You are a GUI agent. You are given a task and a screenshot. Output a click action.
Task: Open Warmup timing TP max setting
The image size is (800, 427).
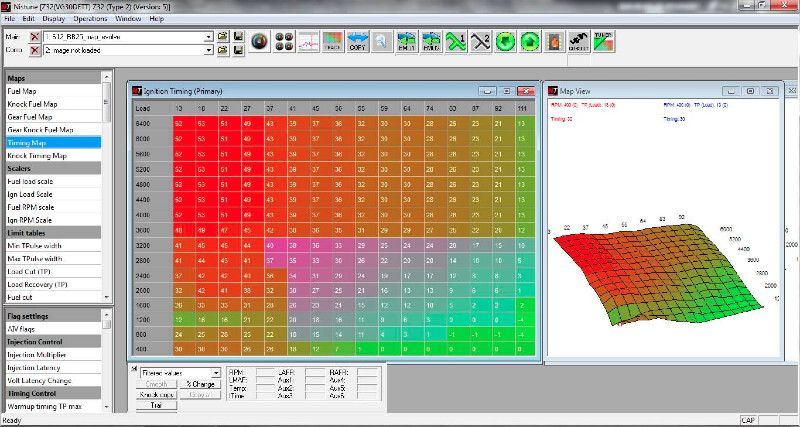click(53, 407)
